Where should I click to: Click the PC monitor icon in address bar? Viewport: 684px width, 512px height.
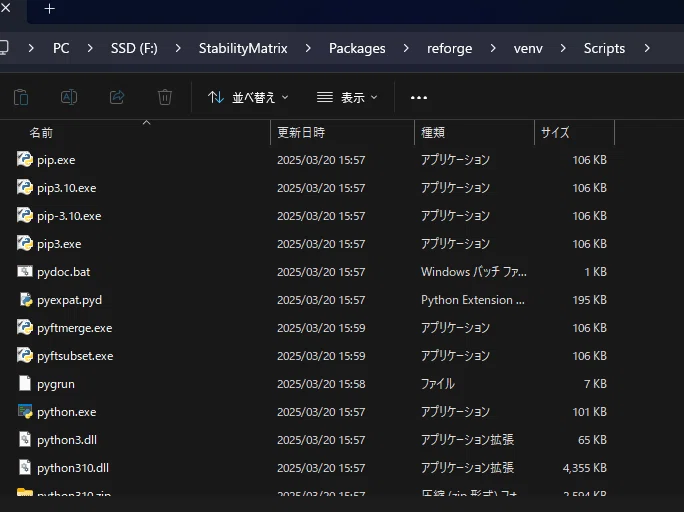point(4,48)
